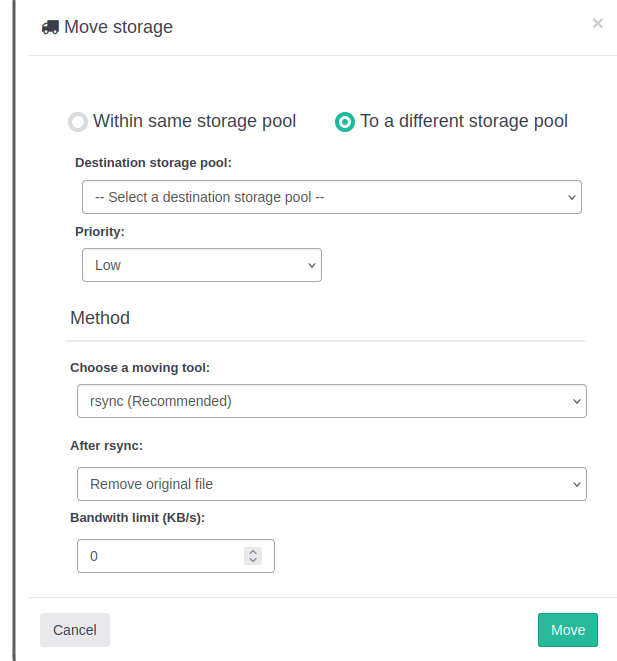The width and height of the screenshot is (617, 661).
Task: Click the truck icon in the dialog header
Action: 50,28
